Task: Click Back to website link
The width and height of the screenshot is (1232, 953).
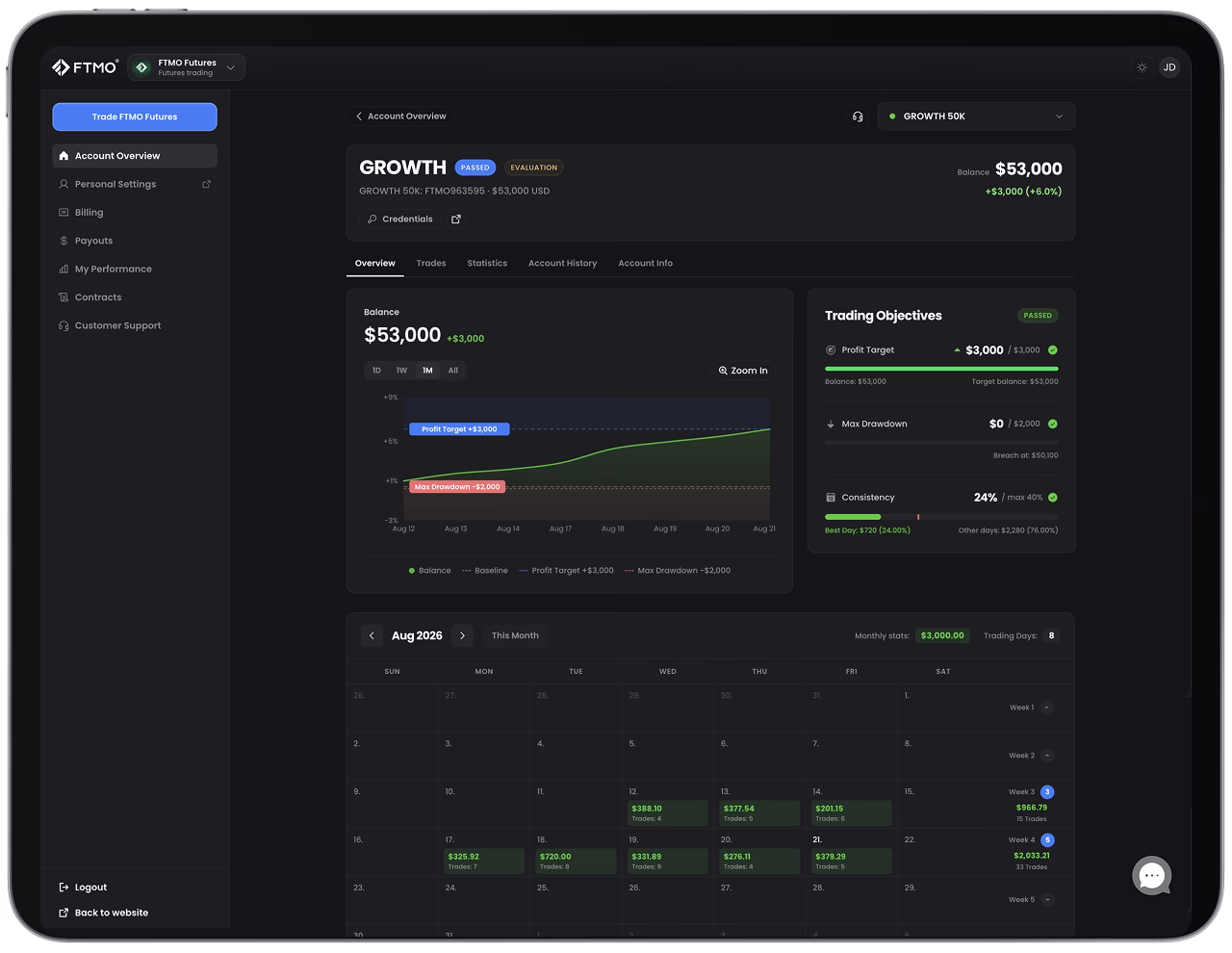Action: point(104,913)
